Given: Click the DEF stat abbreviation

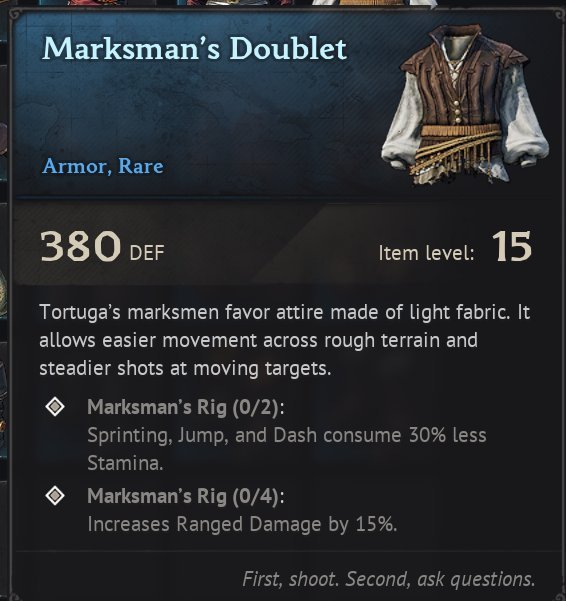Looking at the screenshot, I should [147, 253].
